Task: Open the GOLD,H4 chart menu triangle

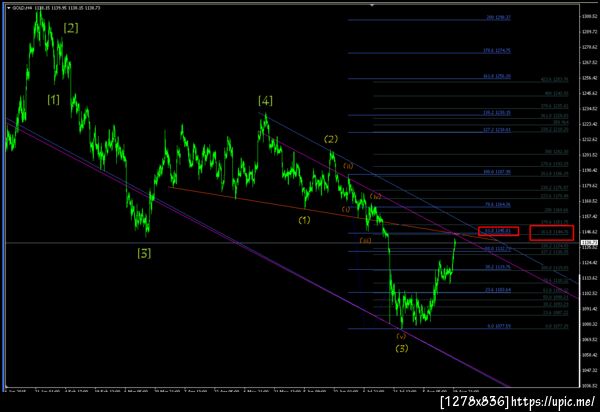Action: tap(9, 8)
